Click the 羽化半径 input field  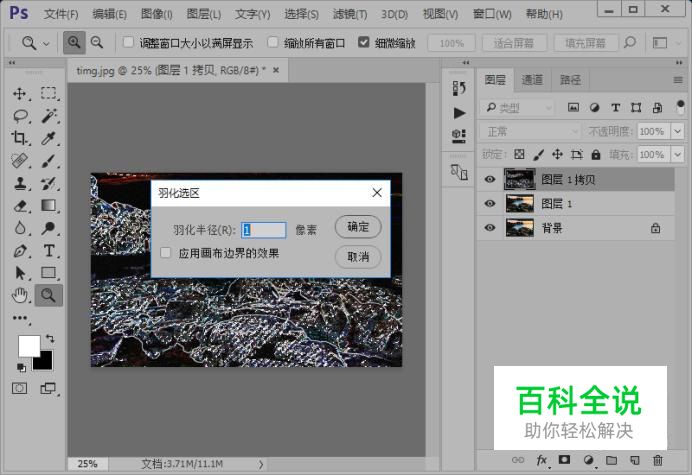264,229
